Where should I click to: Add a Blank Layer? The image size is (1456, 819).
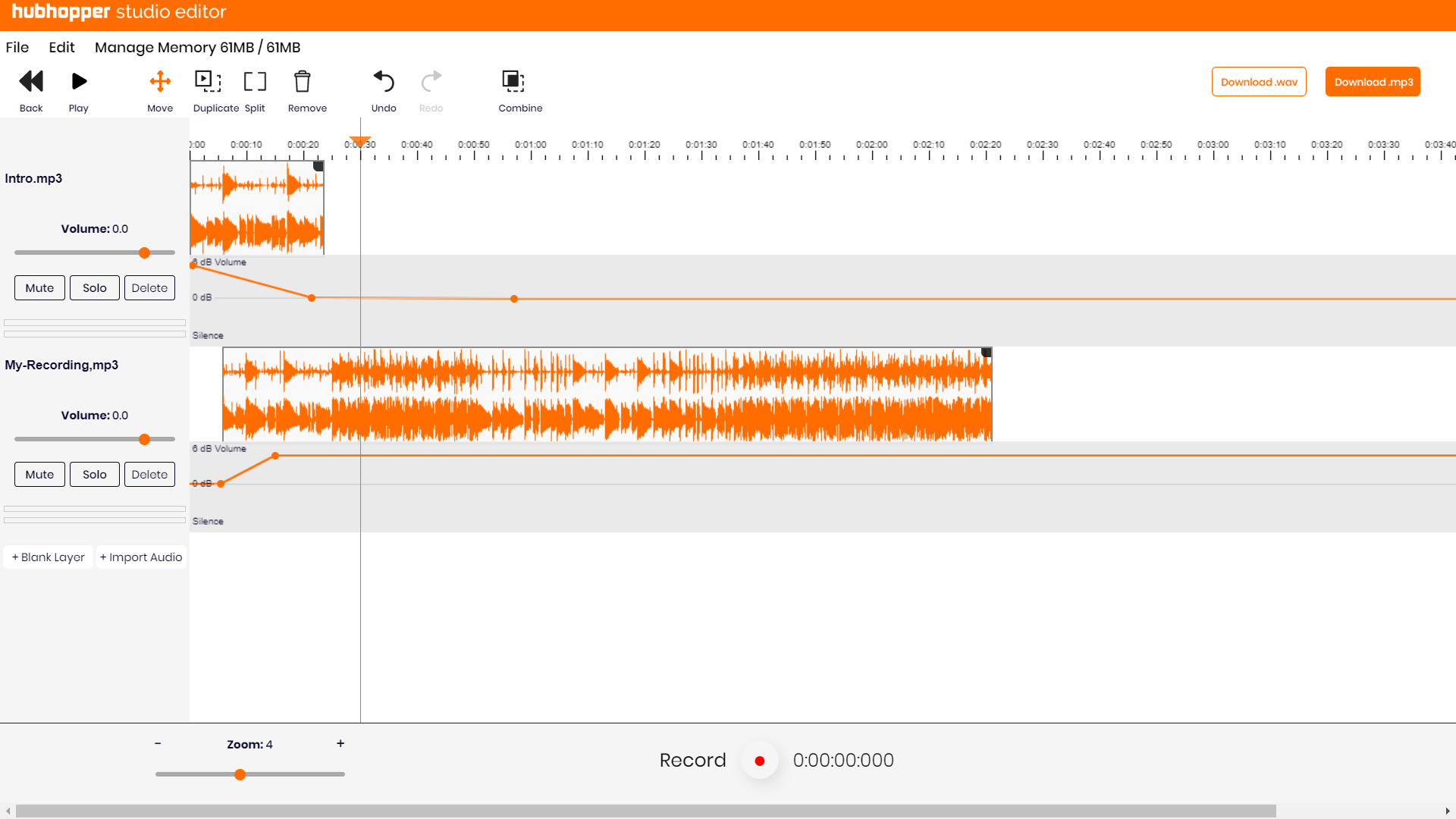[x=48, y=557]
